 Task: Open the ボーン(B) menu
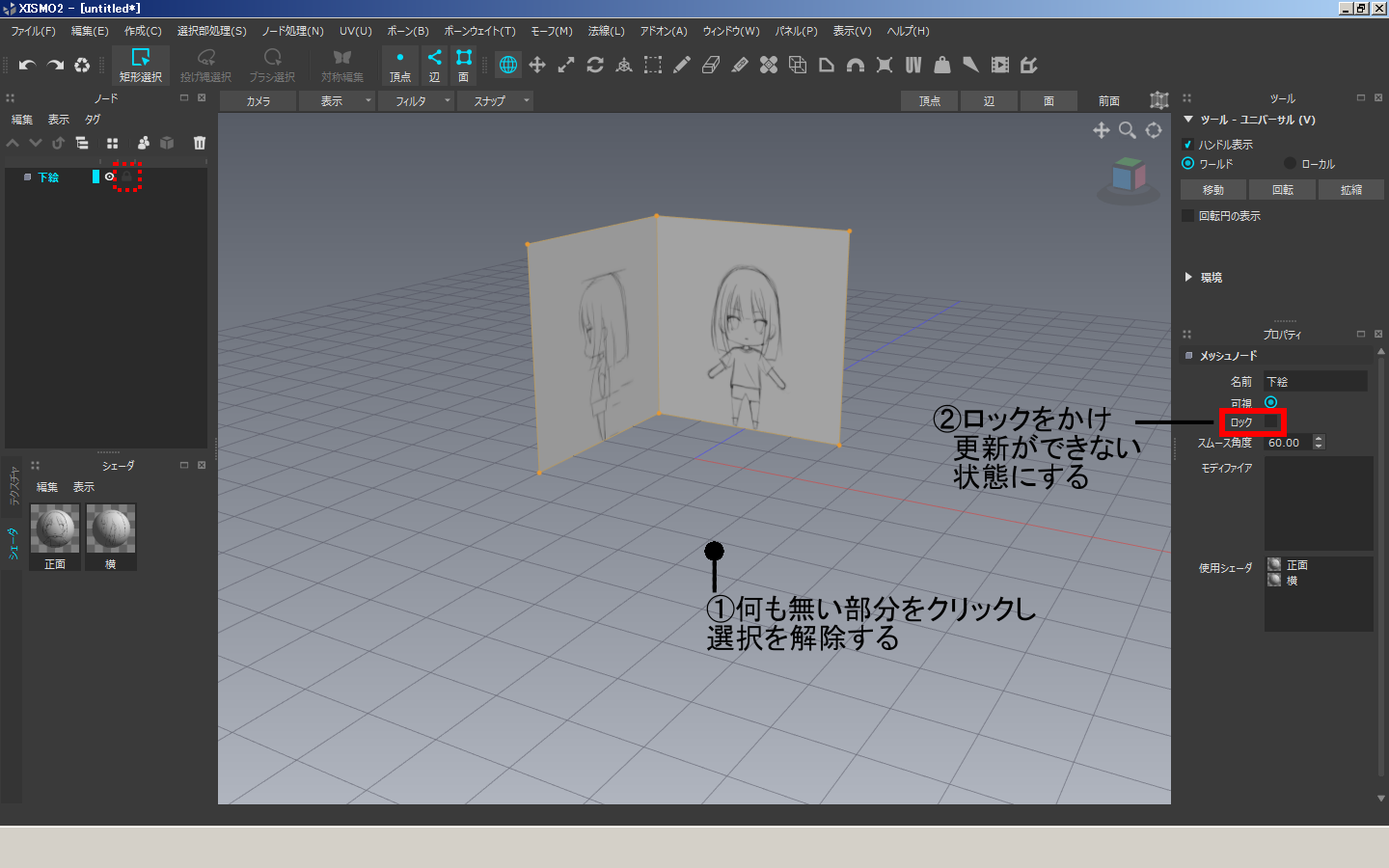click(x=408, y=31)
